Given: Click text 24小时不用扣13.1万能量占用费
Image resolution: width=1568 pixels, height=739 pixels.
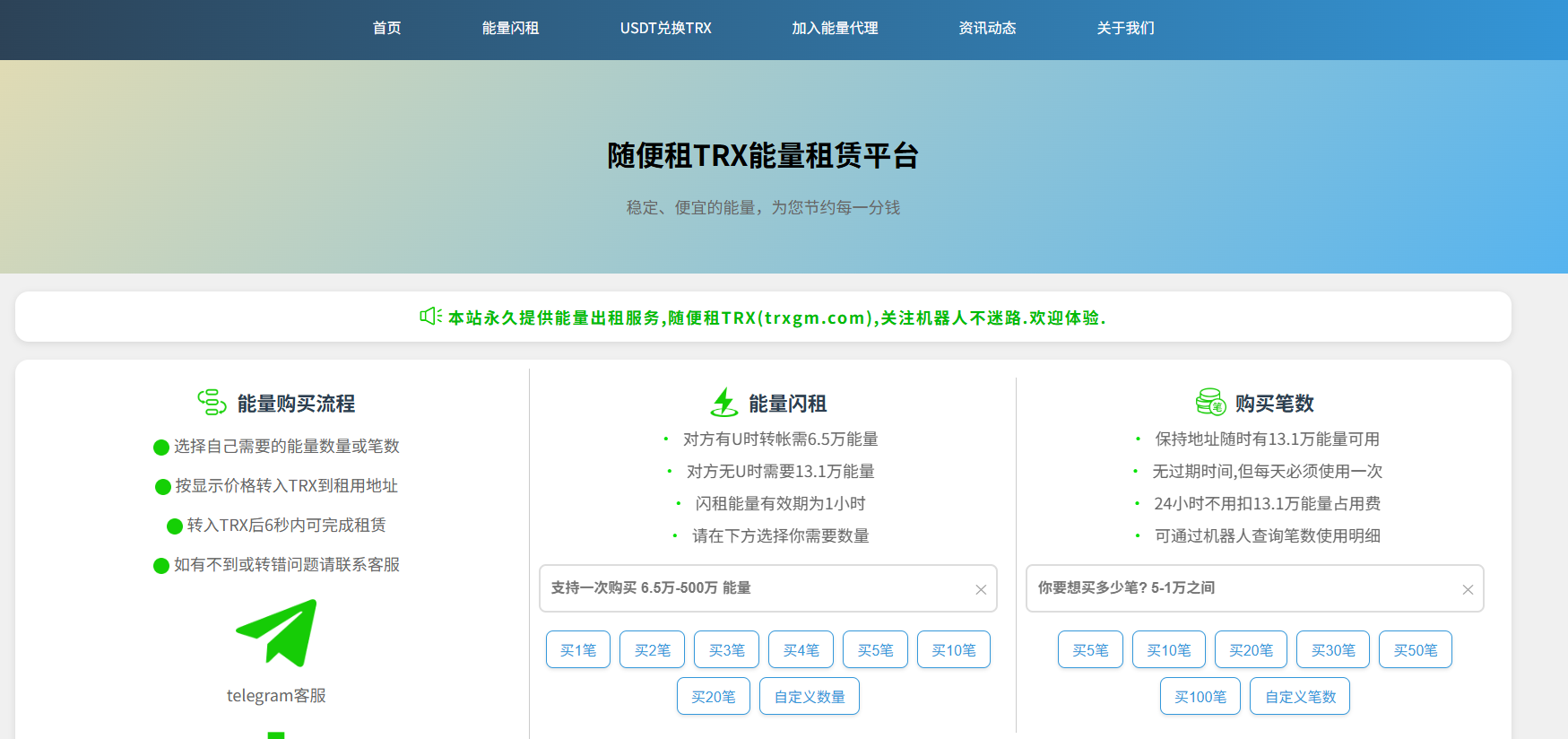Looking at the screenshot, I should point(1268,503).
